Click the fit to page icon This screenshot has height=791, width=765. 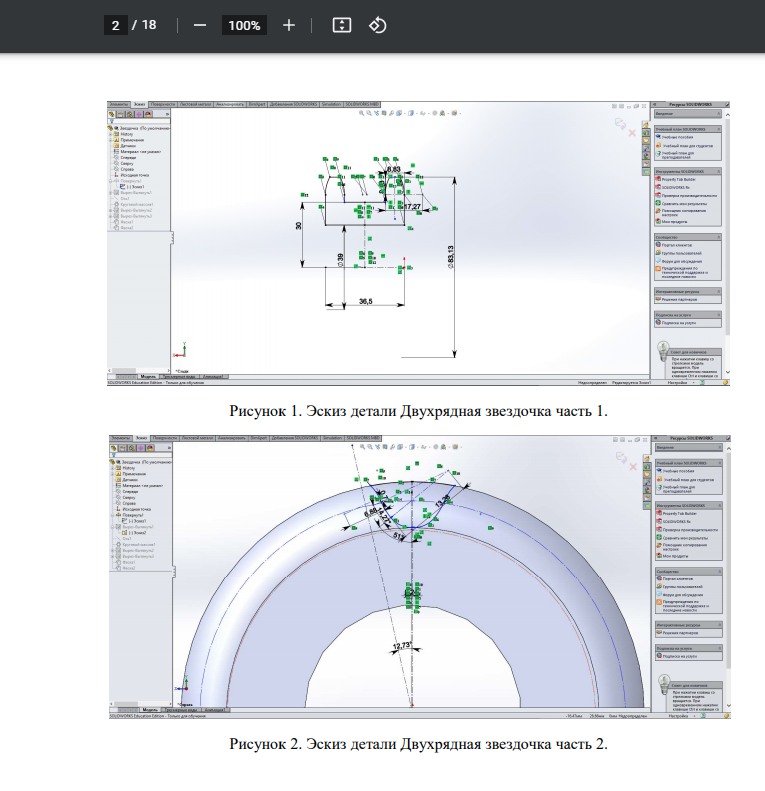click(342, 25)
